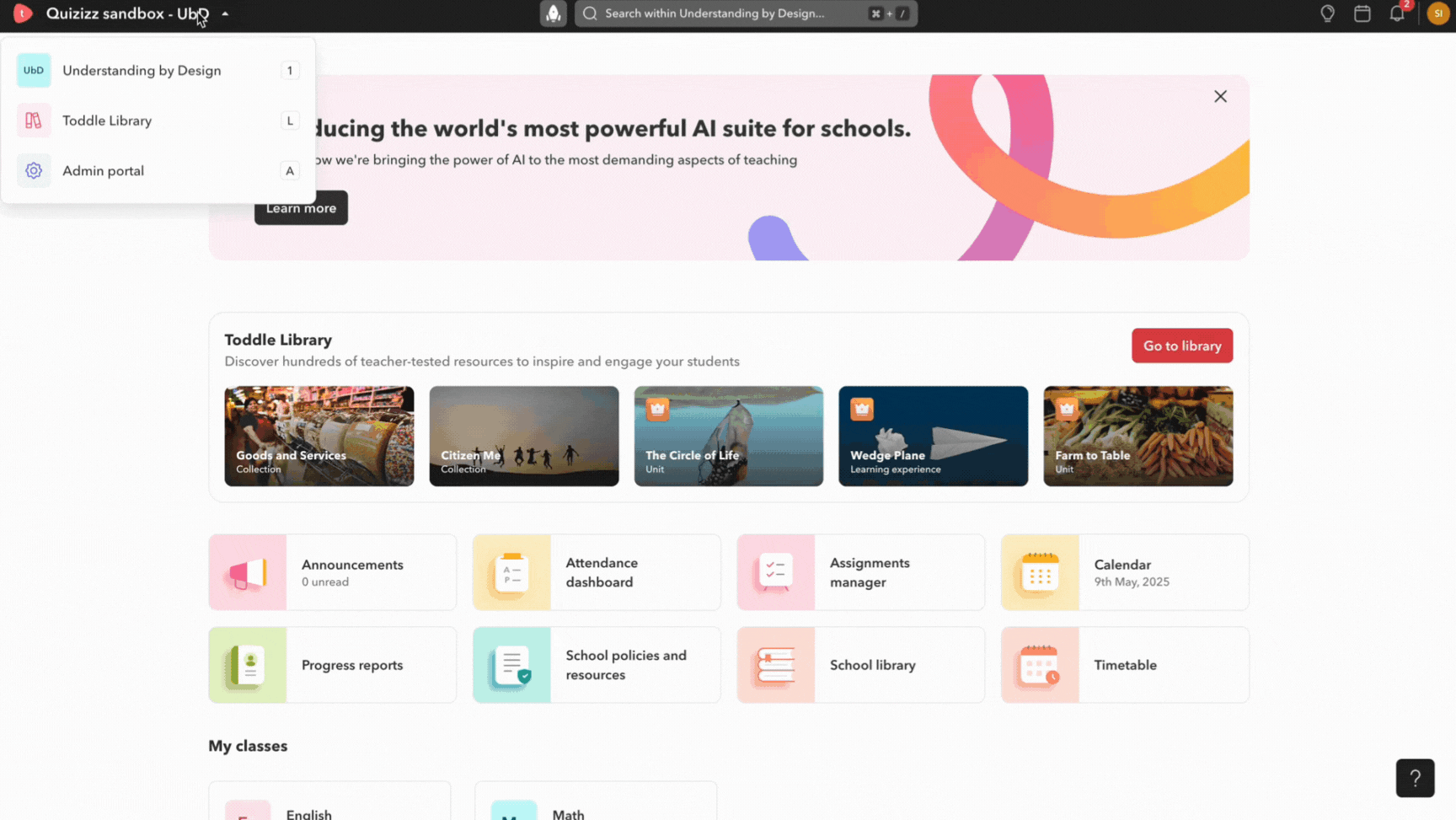This screenshot has width=1456, height=820.
Task: Click the UbD curriculum badge icon
Action: tap(34, 71)
